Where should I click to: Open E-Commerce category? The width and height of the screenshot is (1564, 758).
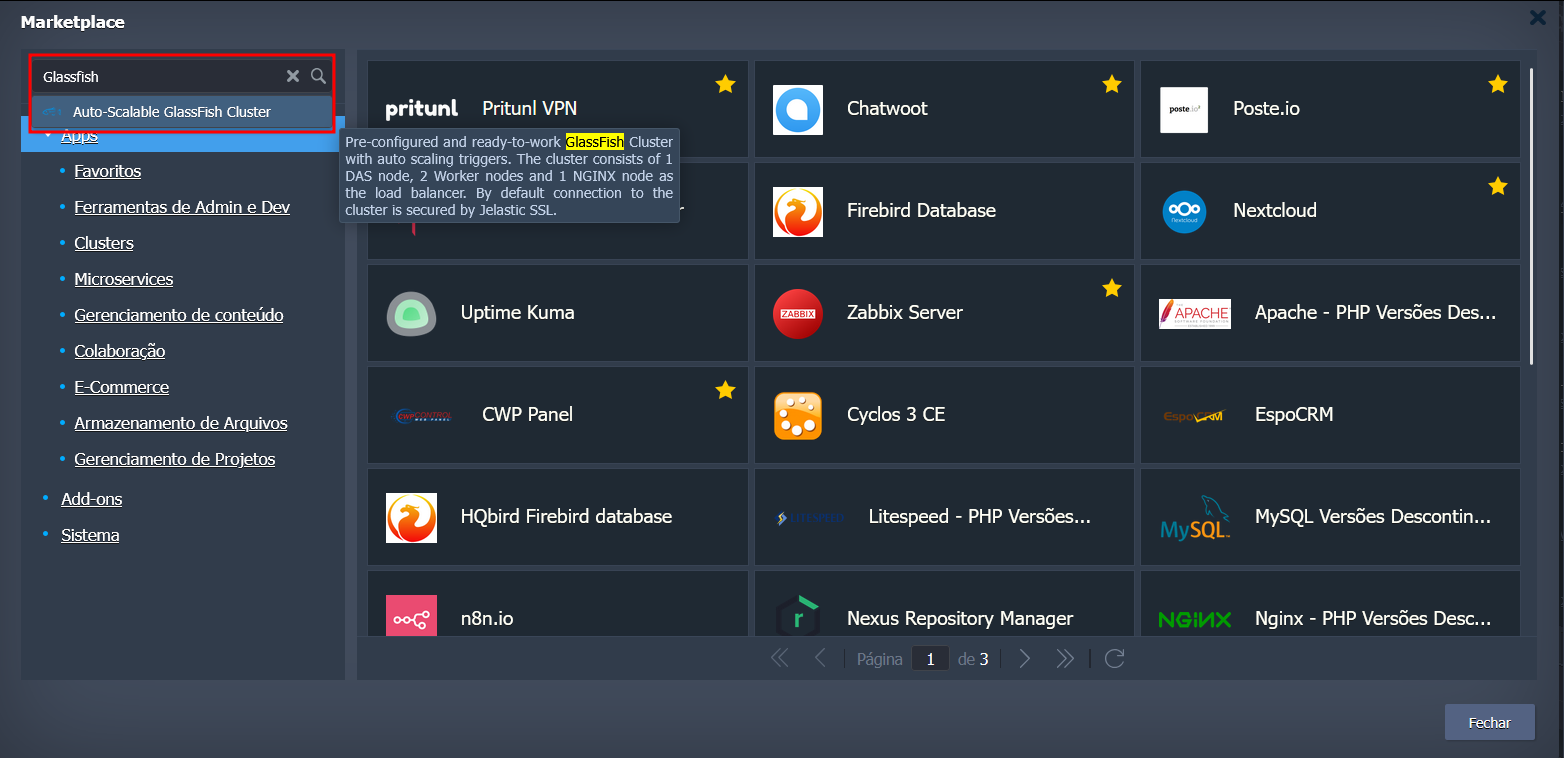(x=122, y=387)
